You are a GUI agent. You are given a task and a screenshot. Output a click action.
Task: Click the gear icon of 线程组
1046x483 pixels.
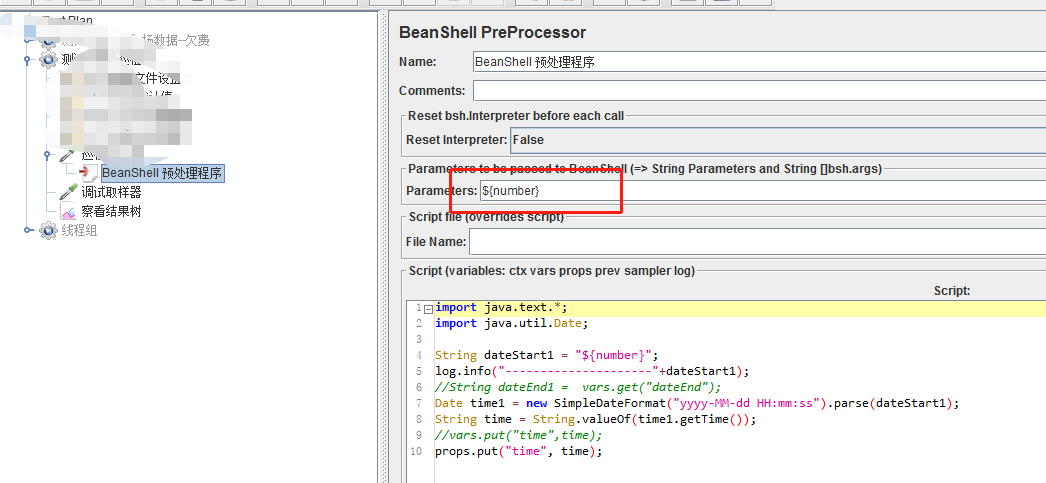(49, 231)
